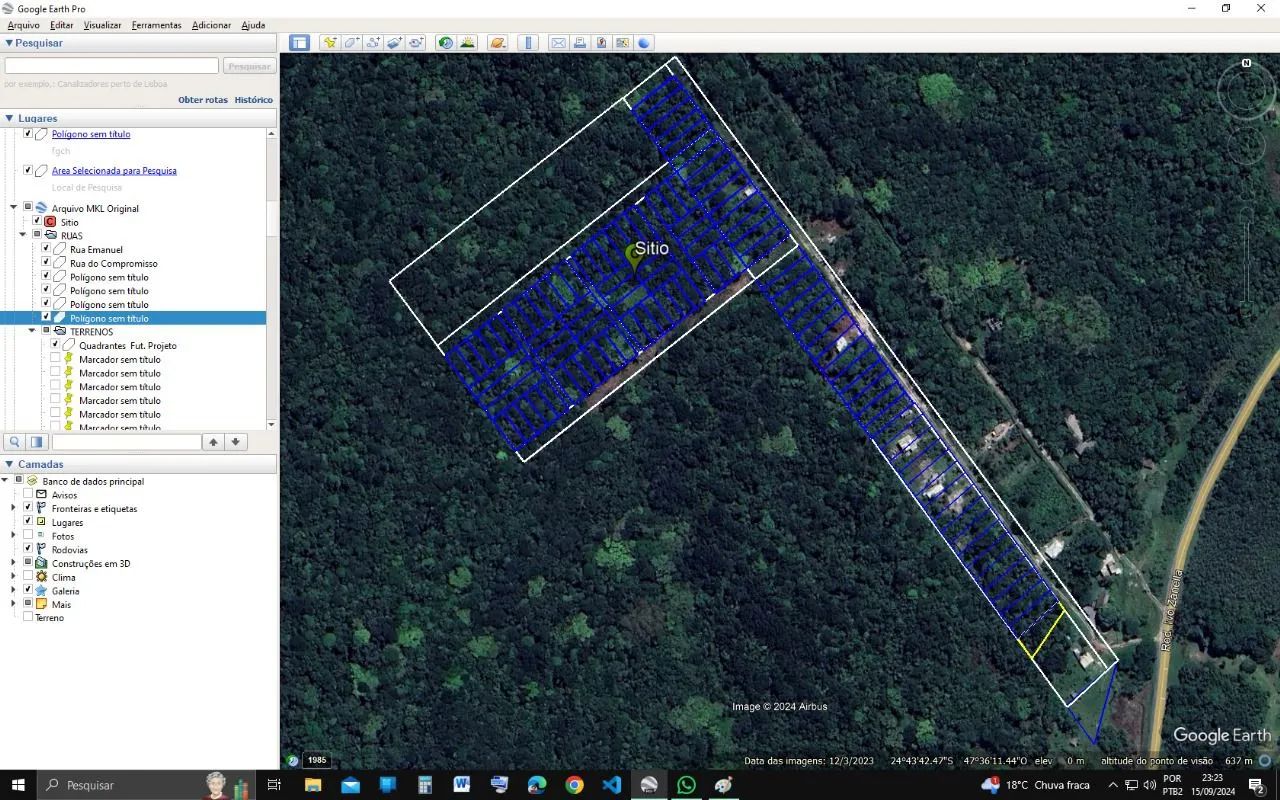Open Google Chrome from the taskbar
The image size is (1280, 800).
(x=574, y=785)
